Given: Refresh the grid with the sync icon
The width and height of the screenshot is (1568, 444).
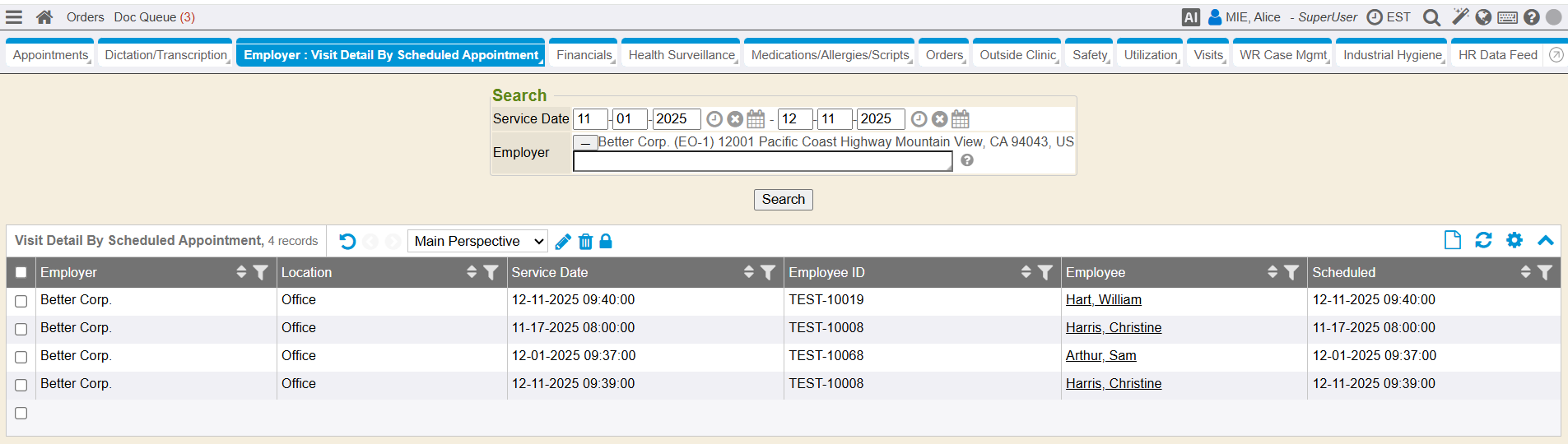Looking at the screenshot, I should 1483,240.
